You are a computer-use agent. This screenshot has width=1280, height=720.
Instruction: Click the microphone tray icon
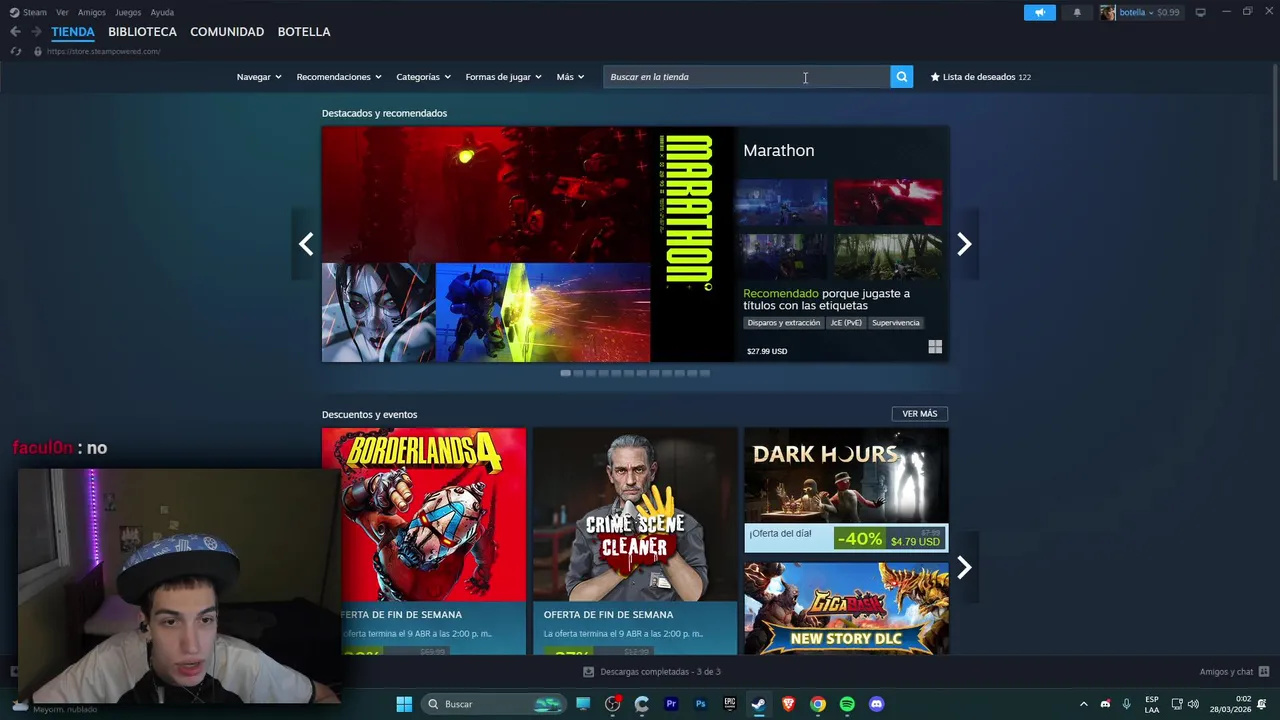[x=1127, y=704]
